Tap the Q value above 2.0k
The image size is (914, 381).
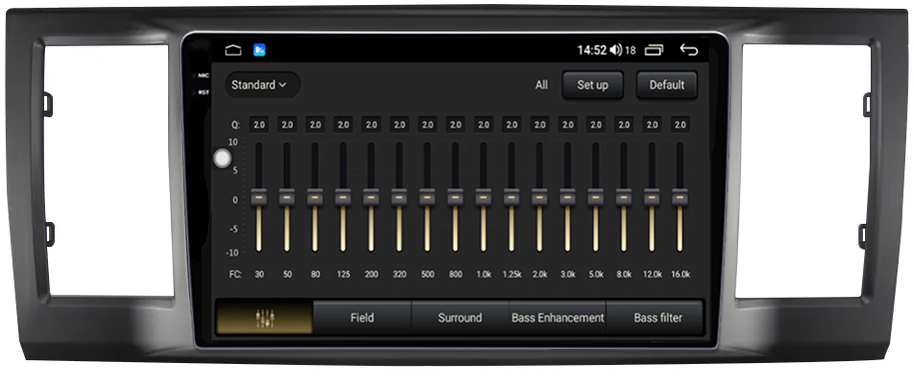[539, 125]
